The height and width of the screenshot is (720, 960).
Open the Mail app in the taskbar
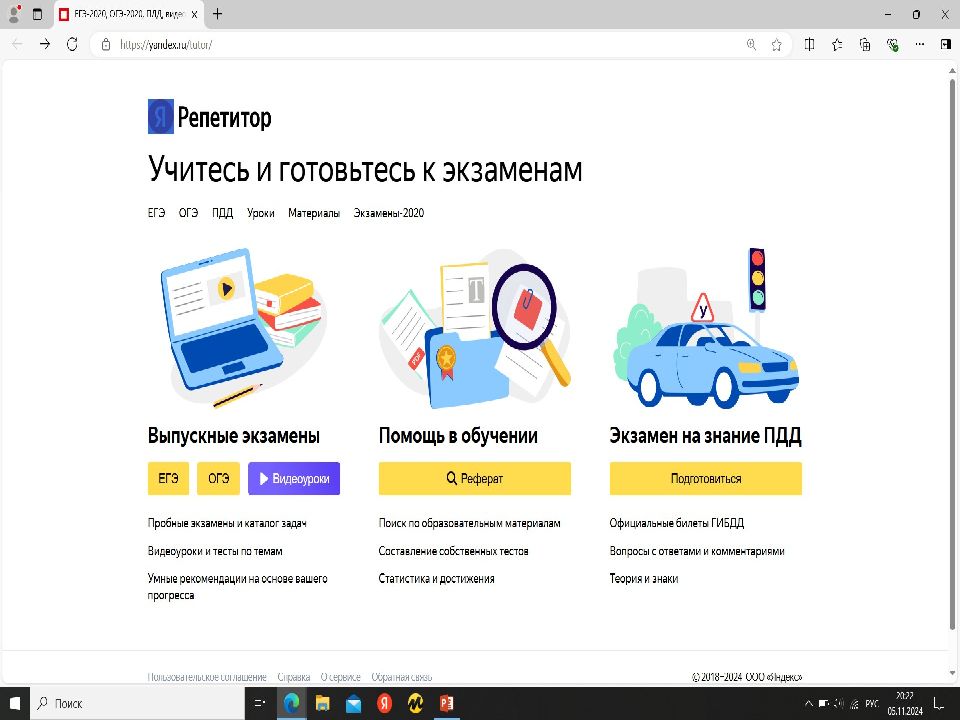pos(353,703)
